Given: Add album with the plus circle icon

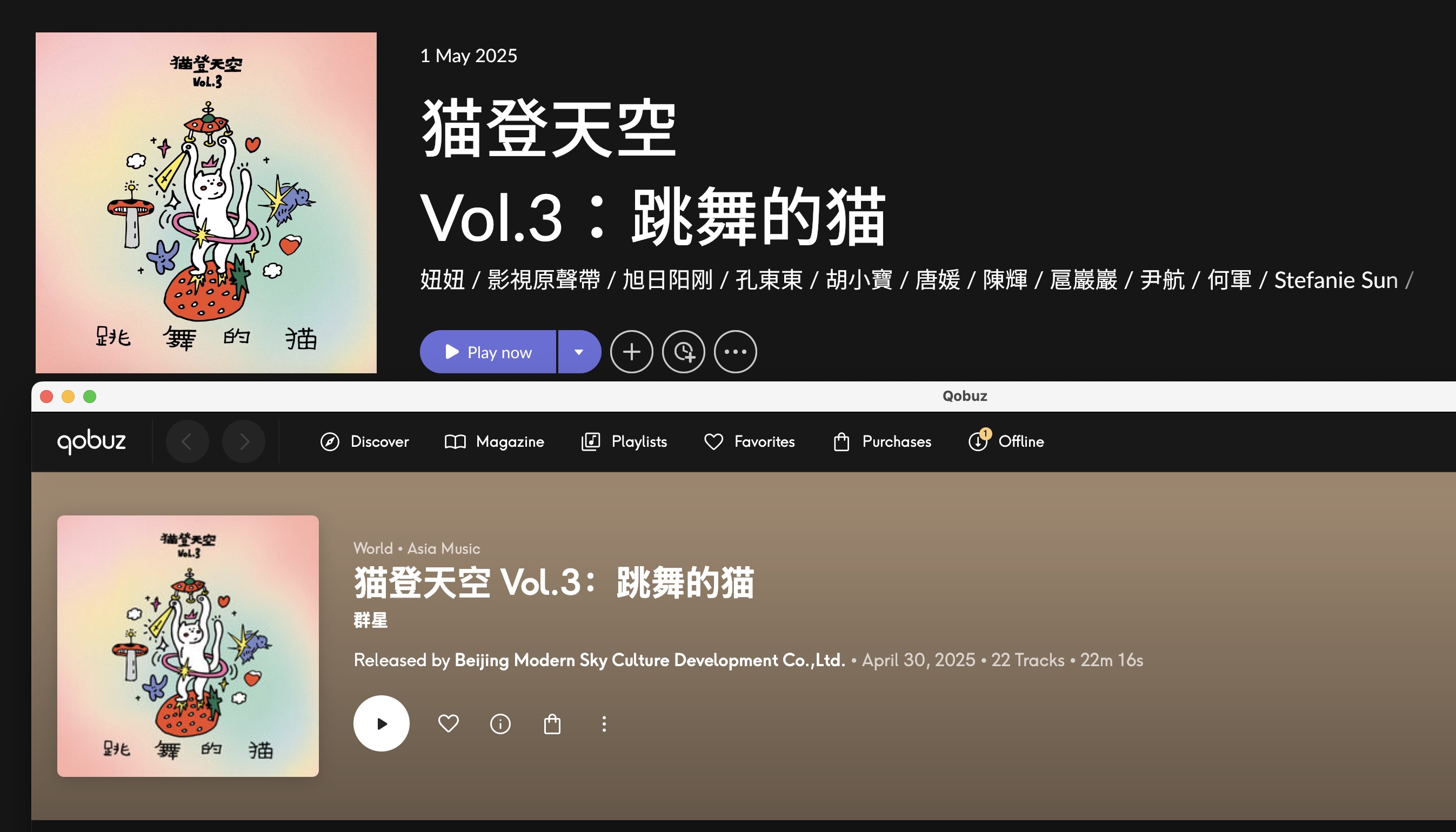Looking at the screenshot, I should click(x=631, y=352).
